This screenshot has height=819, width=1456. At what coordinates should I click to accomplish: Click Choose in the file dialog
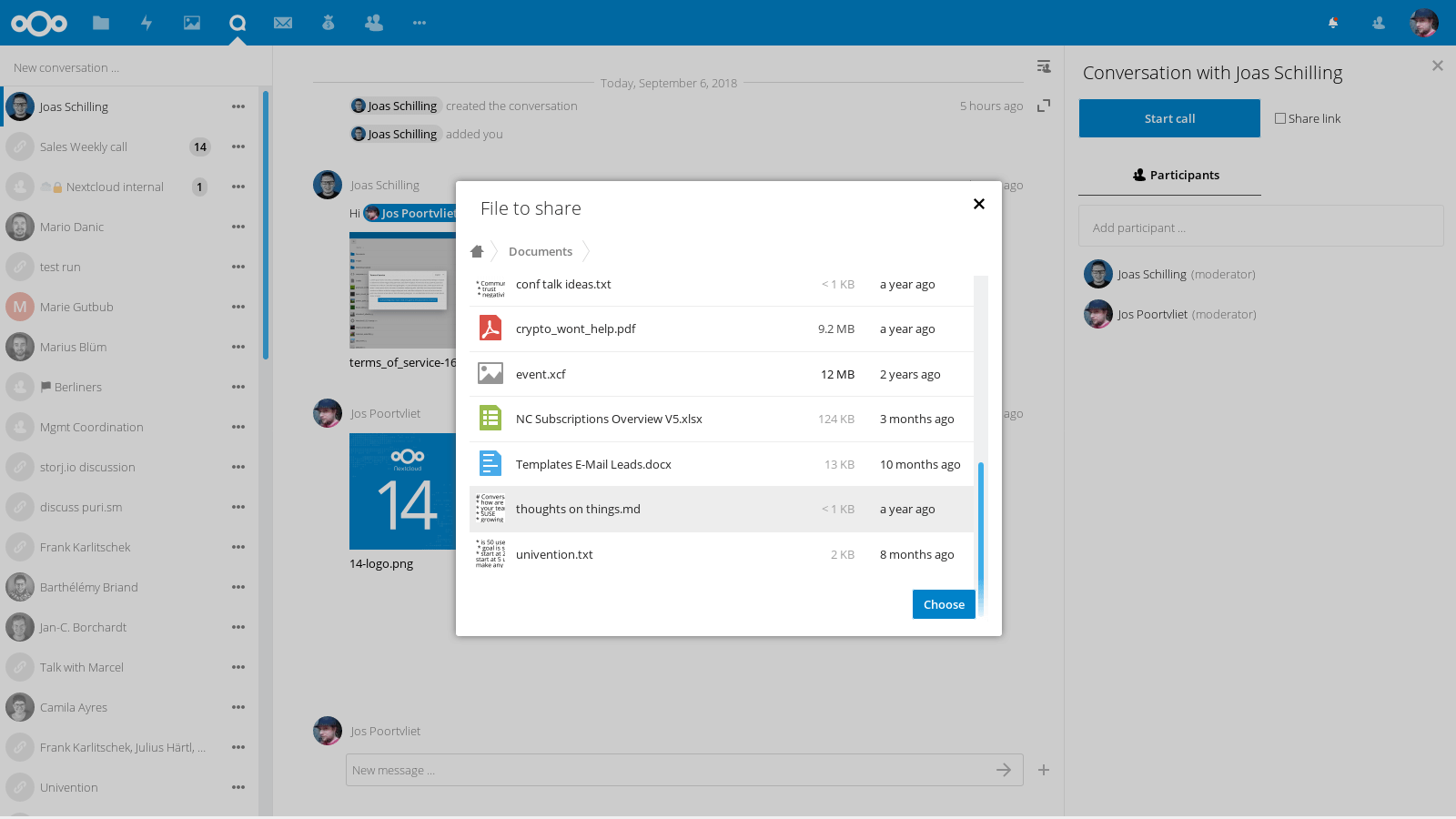pos(944,603)
